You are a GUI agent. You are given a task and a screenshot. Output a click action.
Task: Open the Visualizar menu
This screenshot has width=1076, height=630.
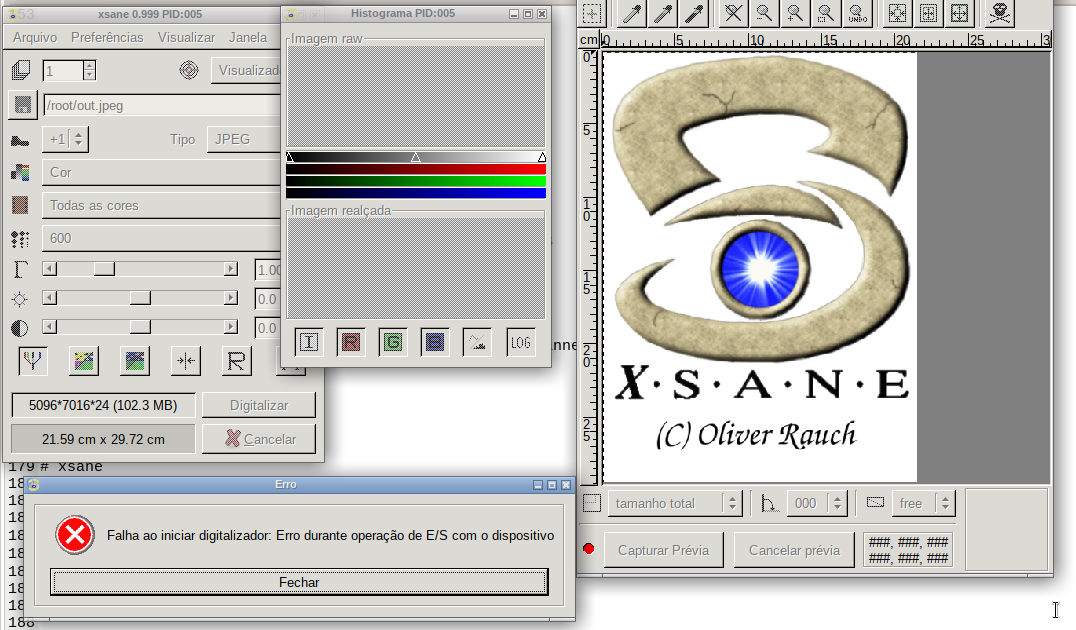[x=186, y=37]
